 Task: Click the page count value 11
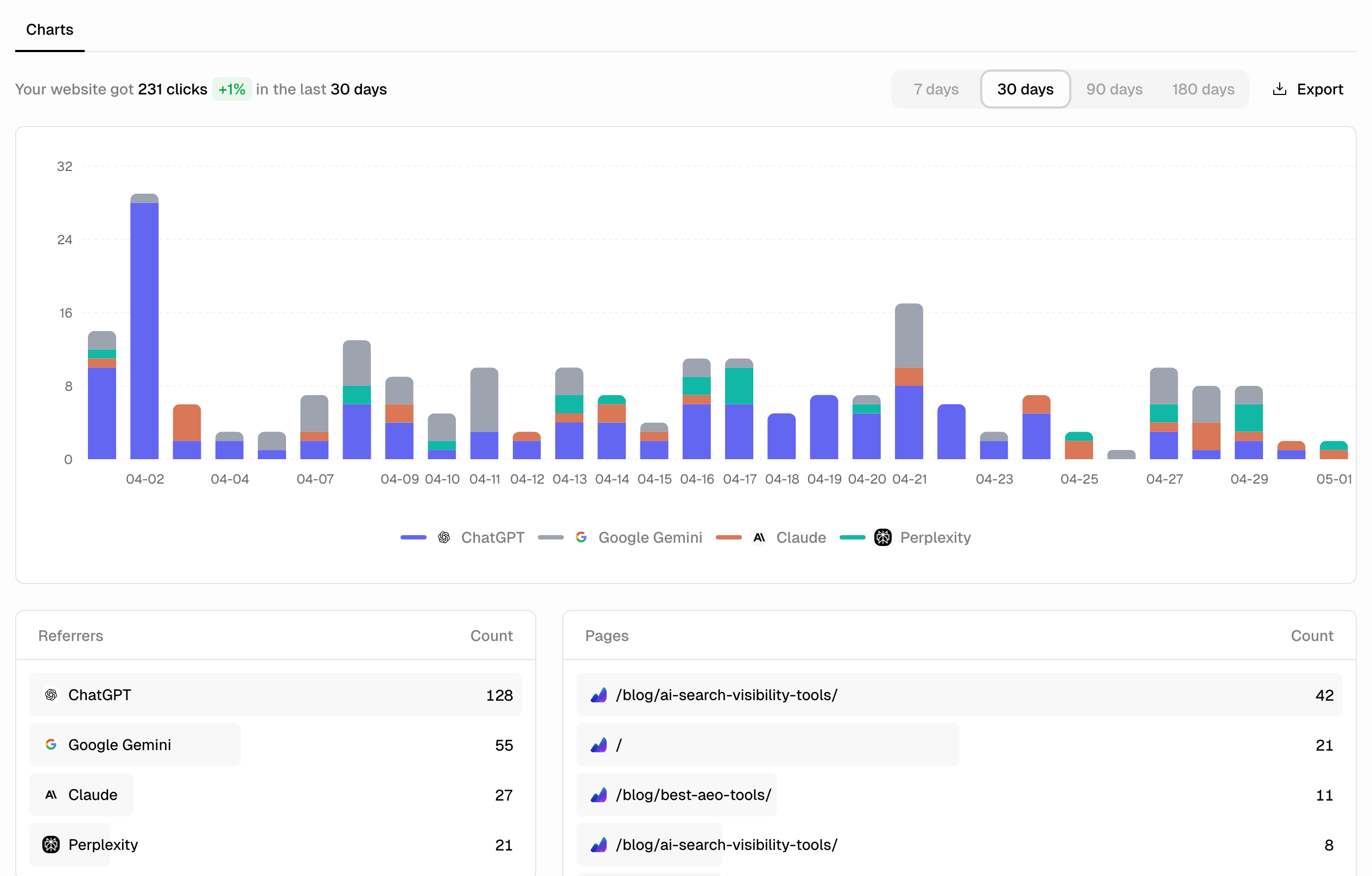pyautogui.click(x=1324, y=795)
